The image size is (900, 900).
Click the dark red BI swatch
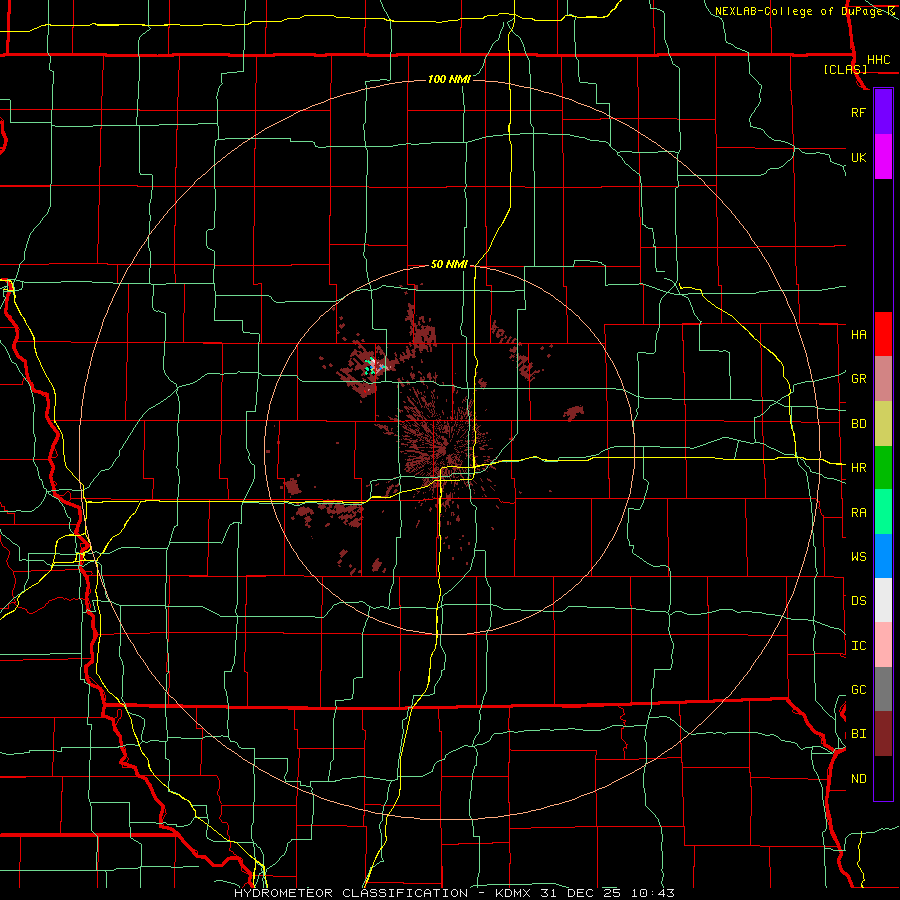pyautogui.click(x=883, y=734)
